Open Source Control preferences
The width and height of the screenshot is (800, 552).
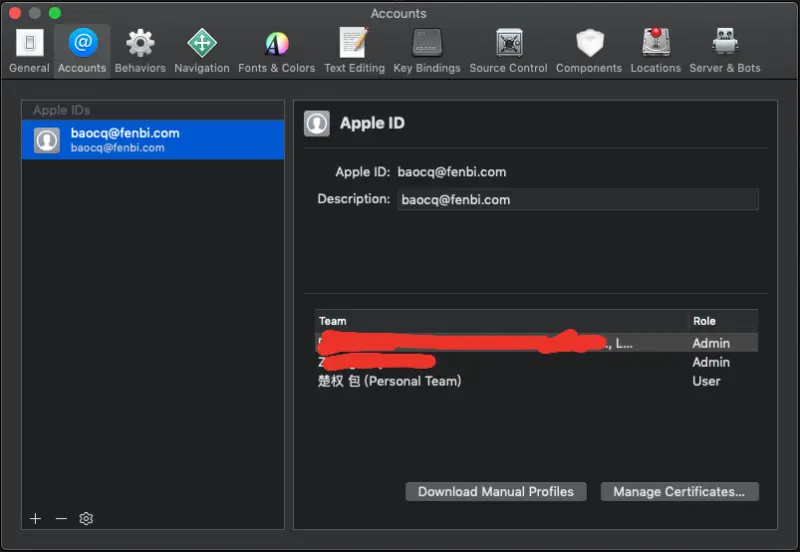pos(508,51)
